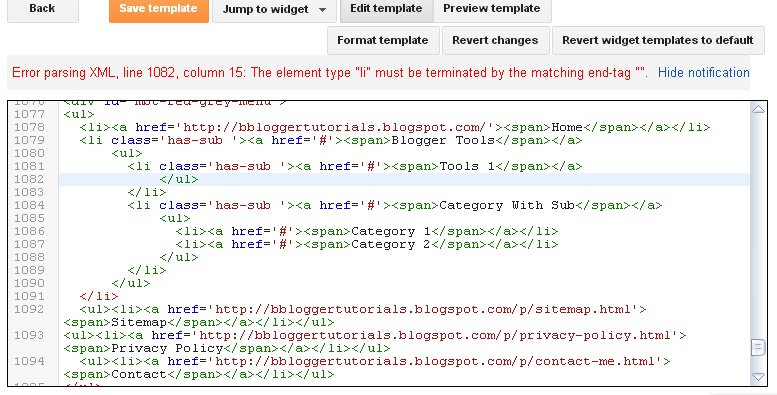
Task: Click scrollbar up arrow in code editor
Action: click(x=758, y=109)
